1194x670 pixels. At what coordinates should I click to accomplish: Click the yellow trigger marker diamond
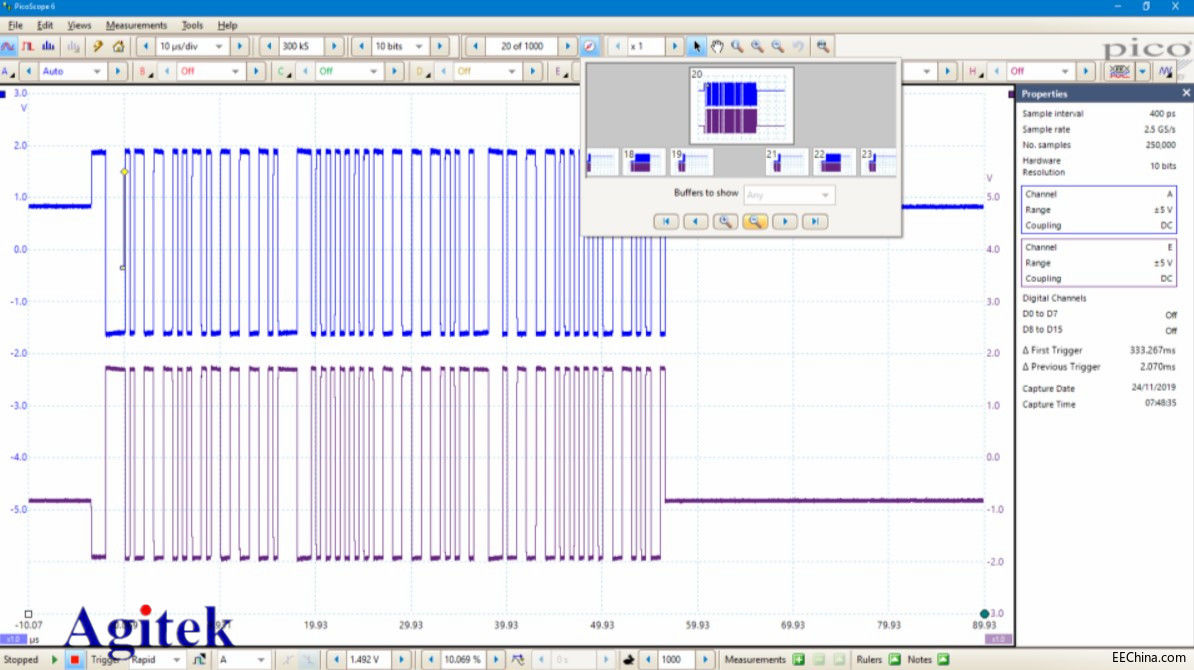click(124, 172)
